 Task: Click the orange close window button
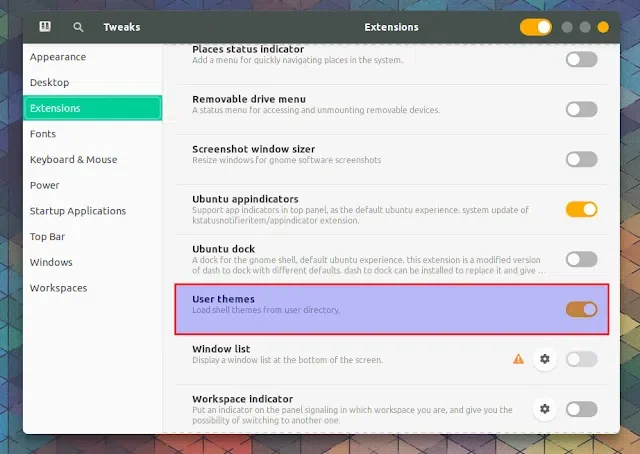pos(603,27)
